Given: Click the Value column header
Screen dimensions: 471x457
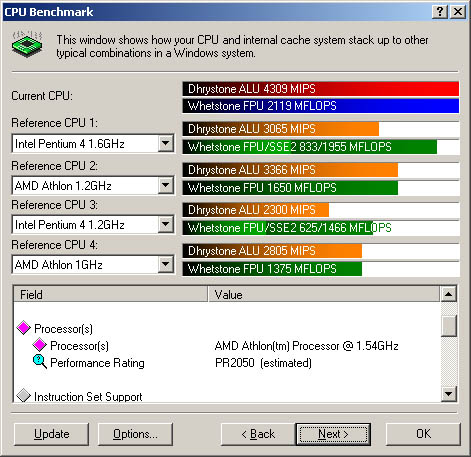Looking at the screenshot, I should 324,294.
